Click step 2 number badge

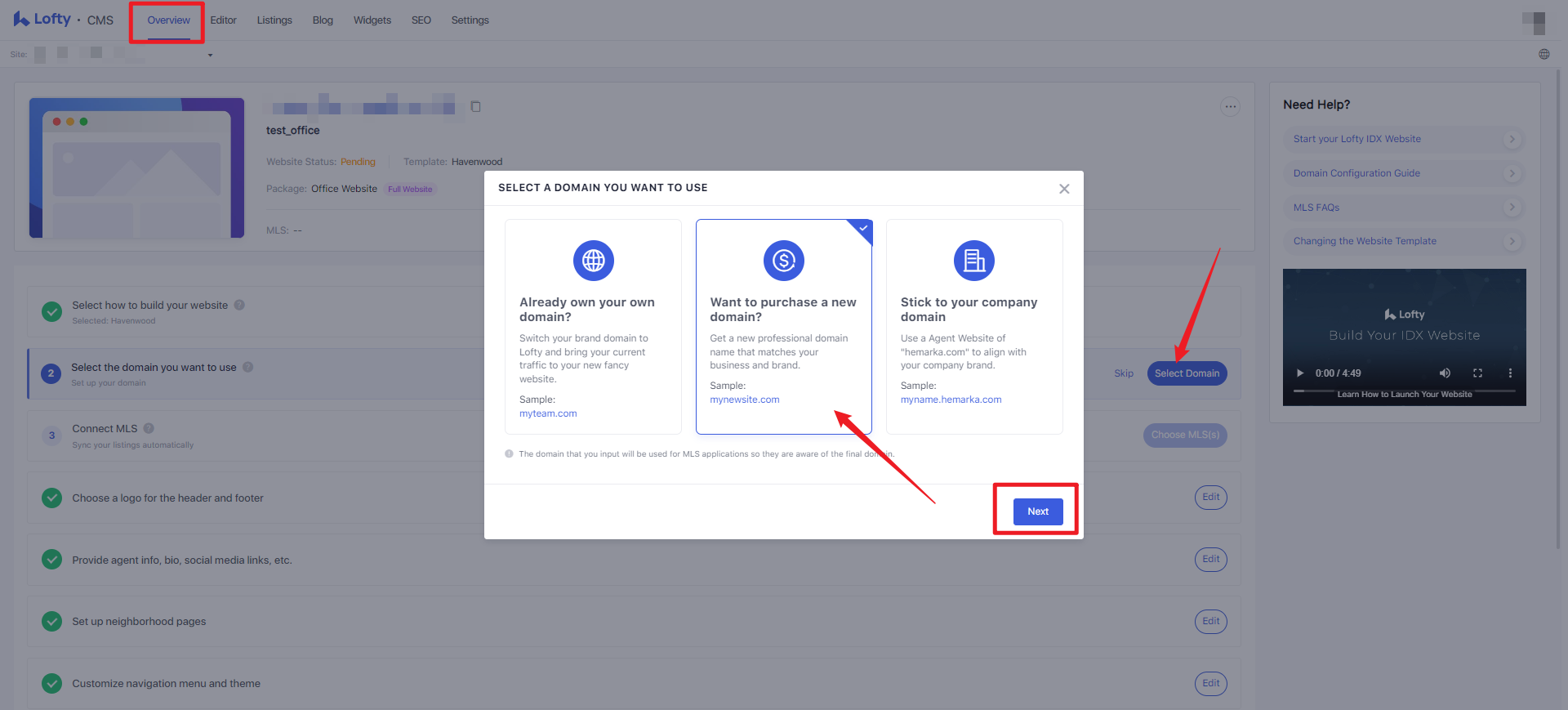point(51,373)
